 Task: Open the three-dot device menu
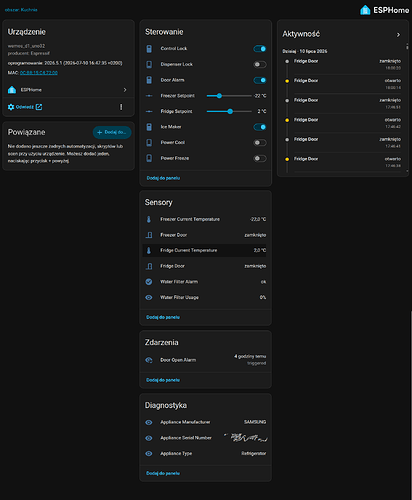pos(121,107)
